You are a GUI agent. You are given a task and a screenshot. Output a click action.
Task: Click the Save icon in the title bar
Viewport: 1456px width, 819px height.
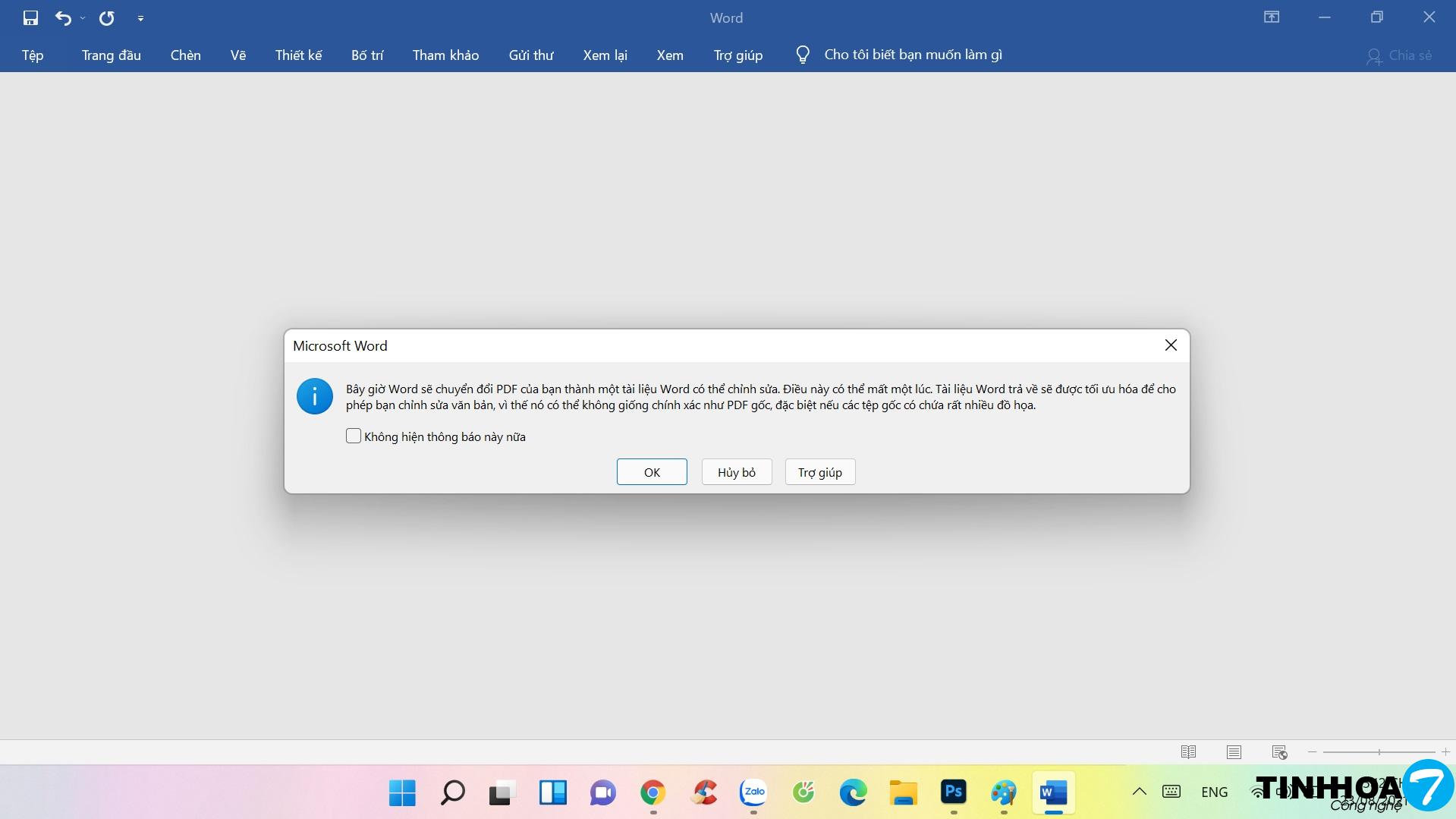click(x=30, y=18)
